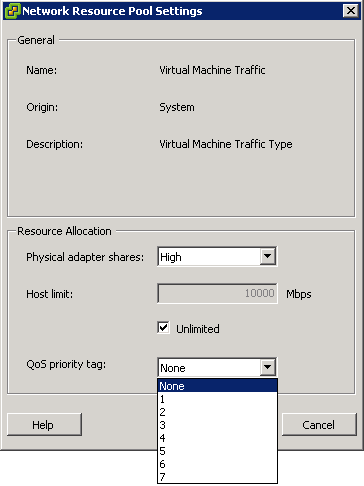
Task: Click the Name label
Action: click(42, 70)
